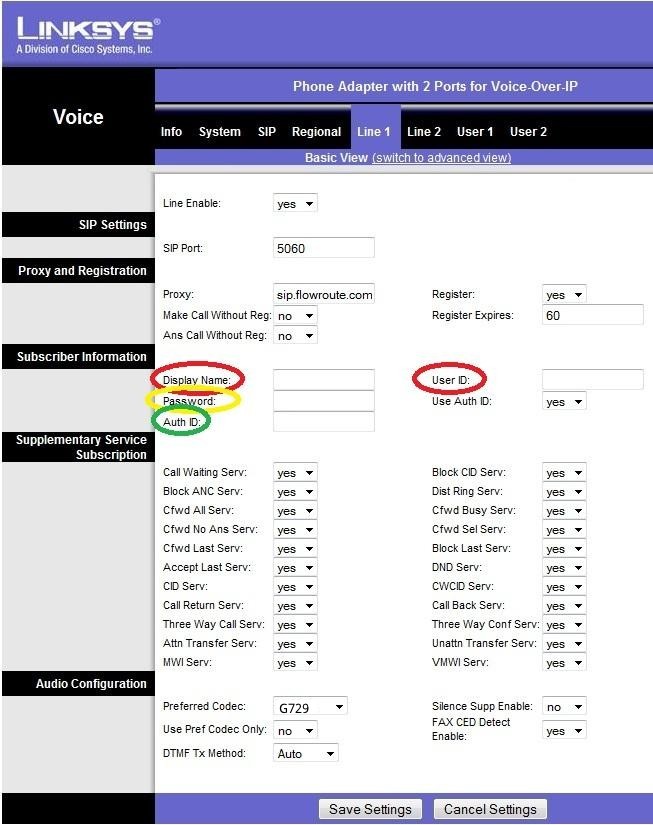Image resolution: width=653 pixels, height=825 pixels.
Task: Open the Regional tab
Action: coord(316,132)
